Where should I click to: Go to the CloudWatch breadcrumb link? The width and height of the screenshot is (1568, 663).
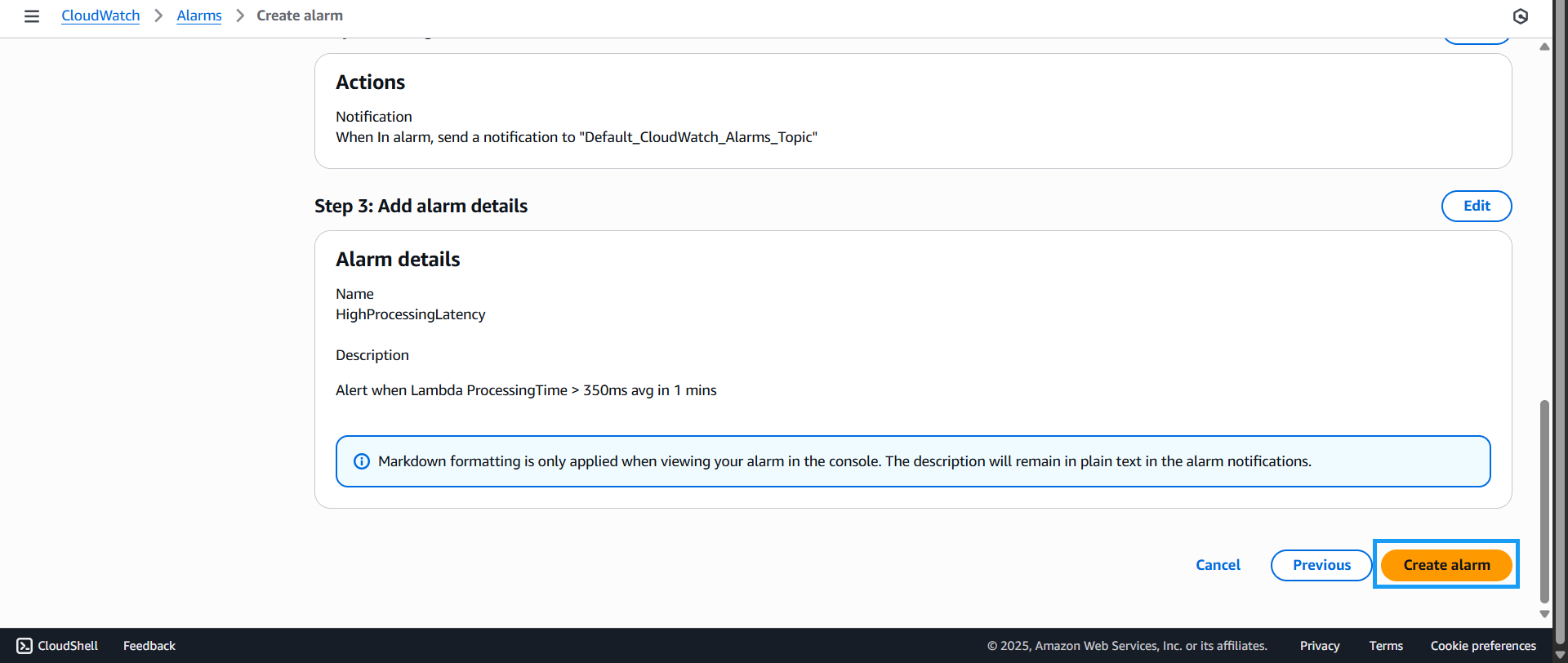pyautogui.click(x=100, y=16)
